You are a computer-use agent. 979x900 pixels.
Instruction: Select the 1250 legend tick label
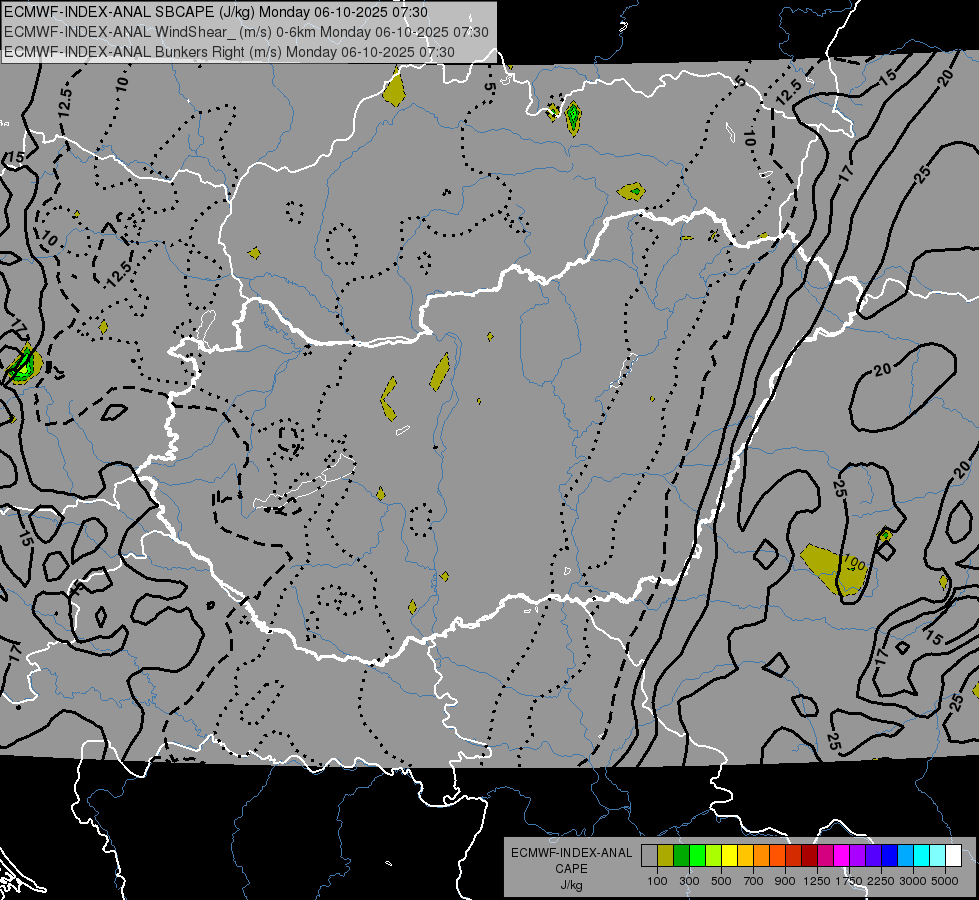point(817,881)
